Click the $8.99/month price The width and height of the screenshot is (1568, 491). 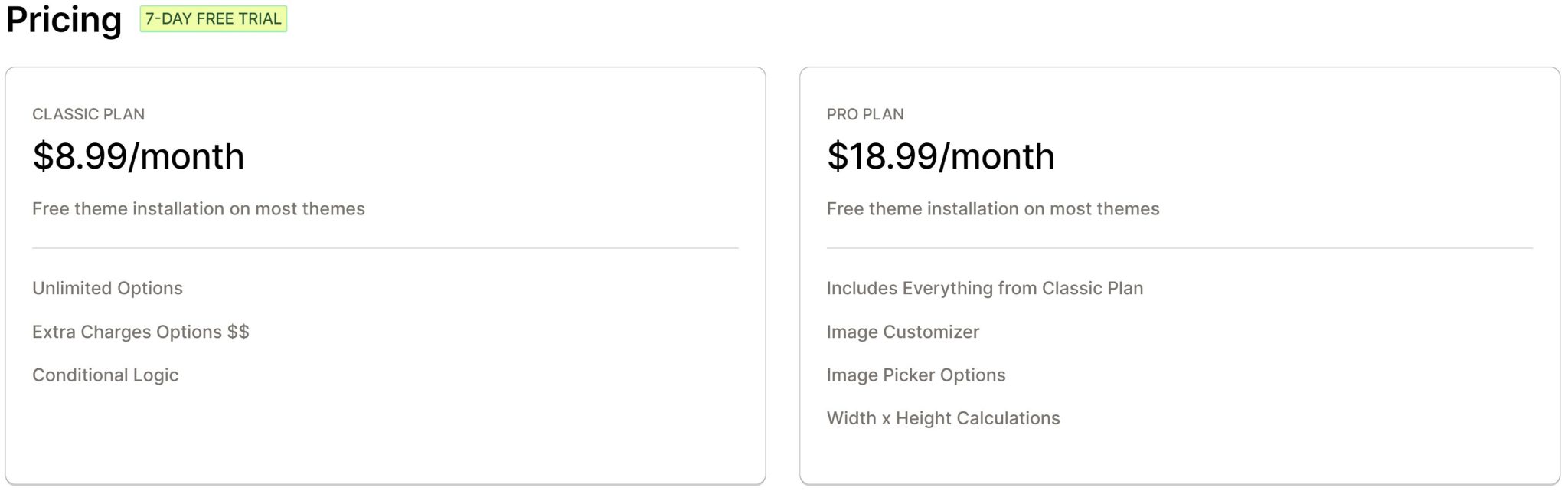click(x=139, y=156)
